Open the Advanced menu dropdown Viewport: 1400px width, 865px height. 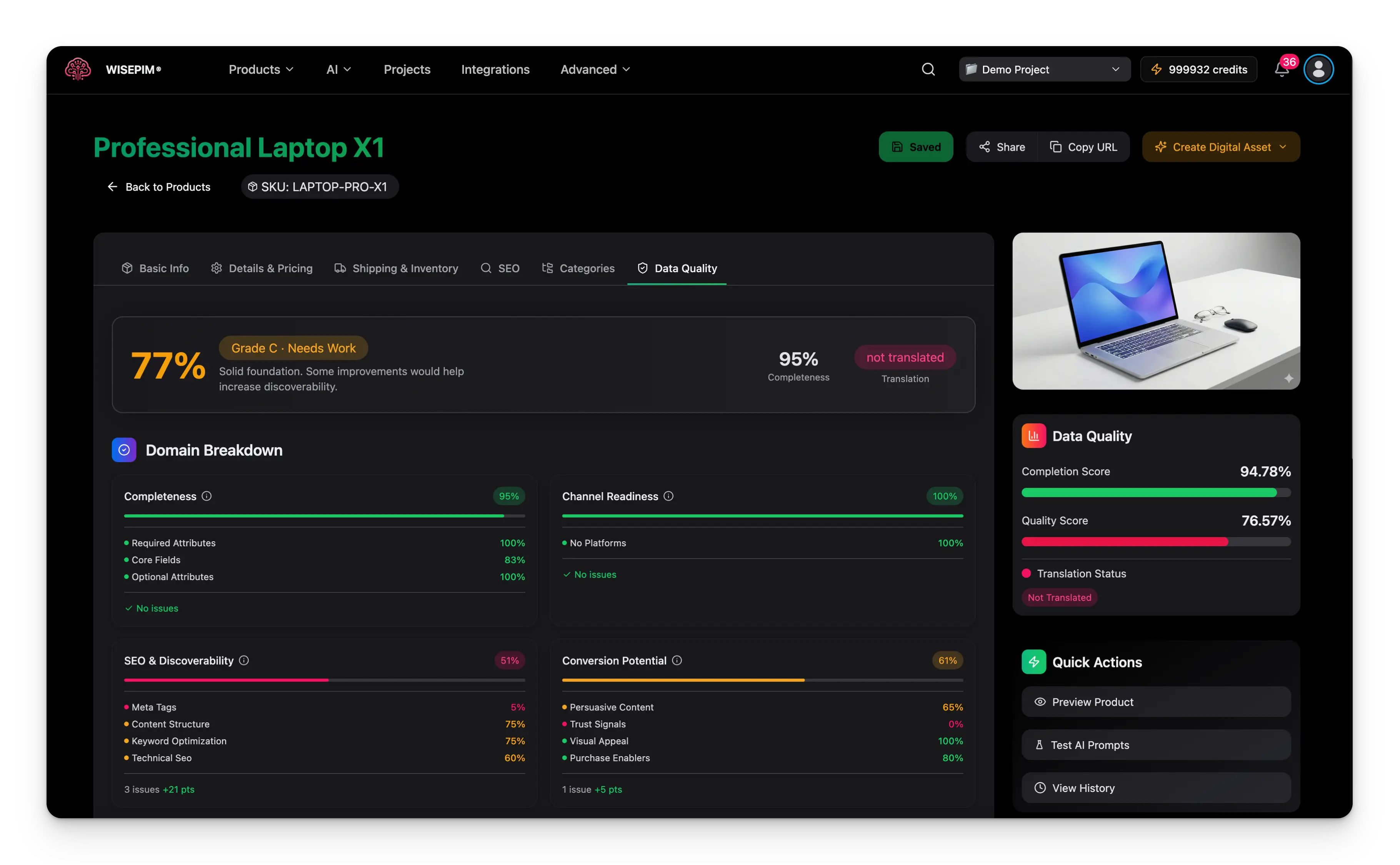coord(595,69)
